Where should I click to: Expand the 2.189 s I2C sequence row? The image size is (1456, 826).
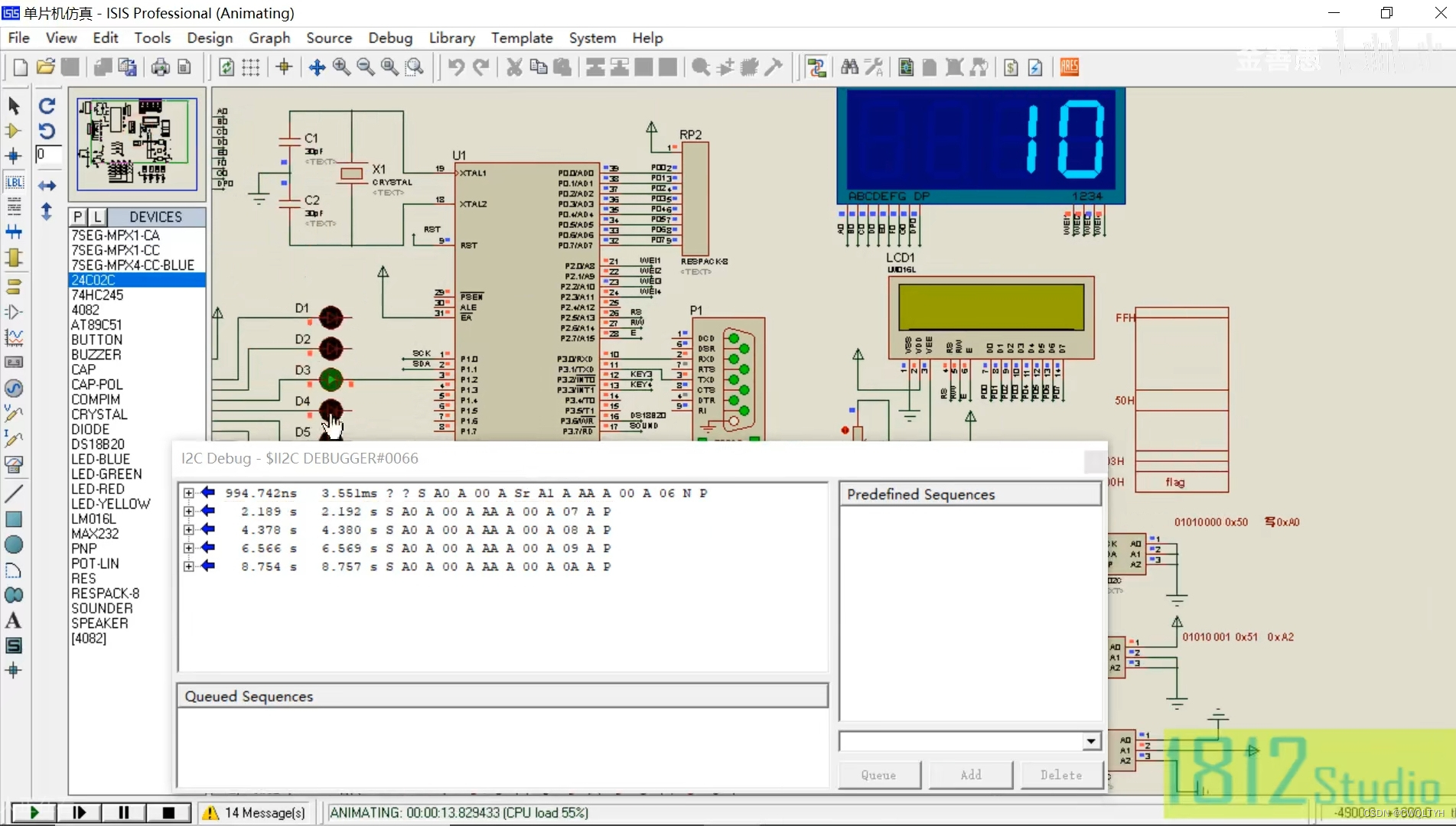click(189, 512)
